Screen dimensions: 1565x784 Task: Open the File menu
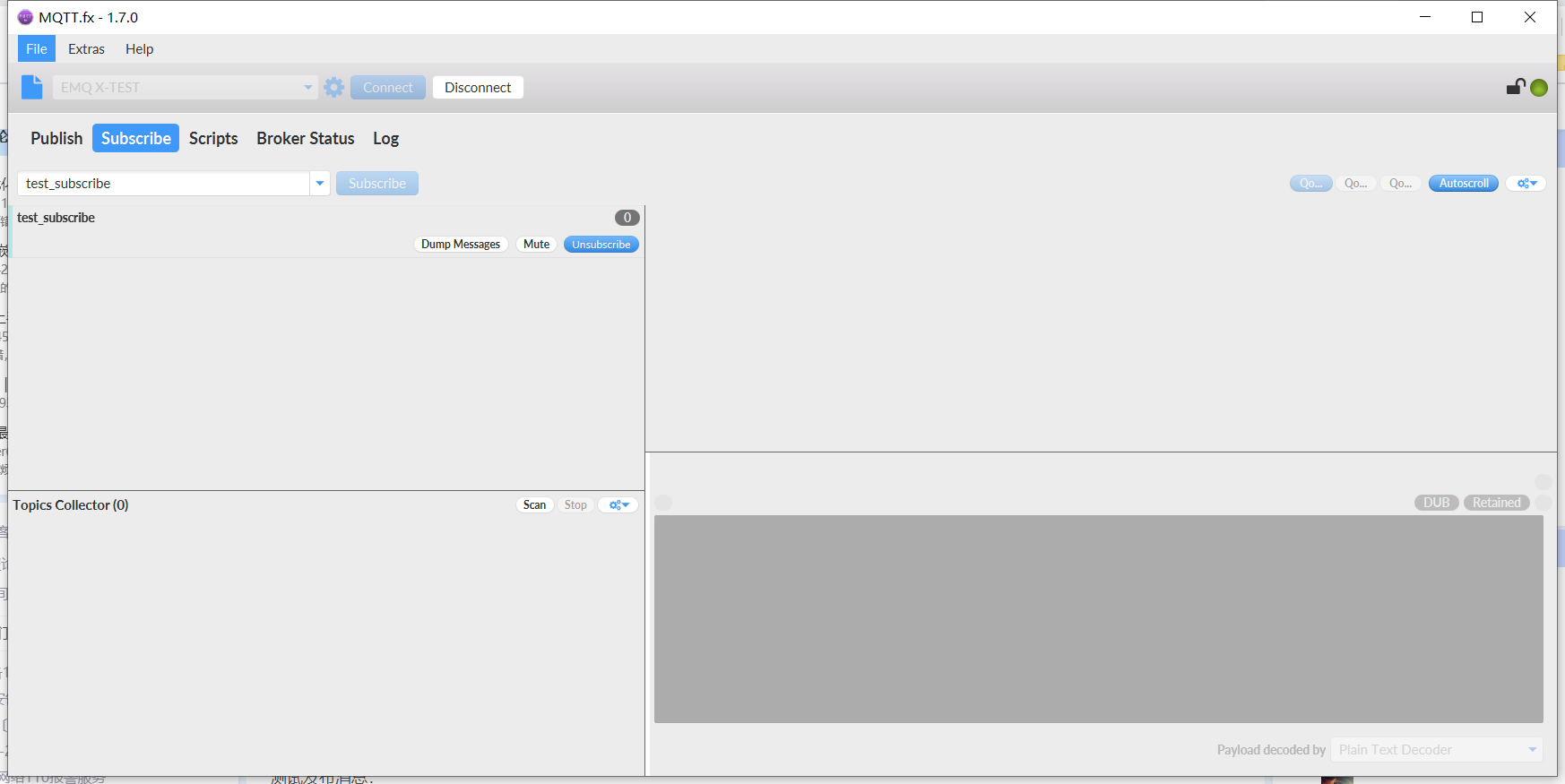click(x=37, y=48)
